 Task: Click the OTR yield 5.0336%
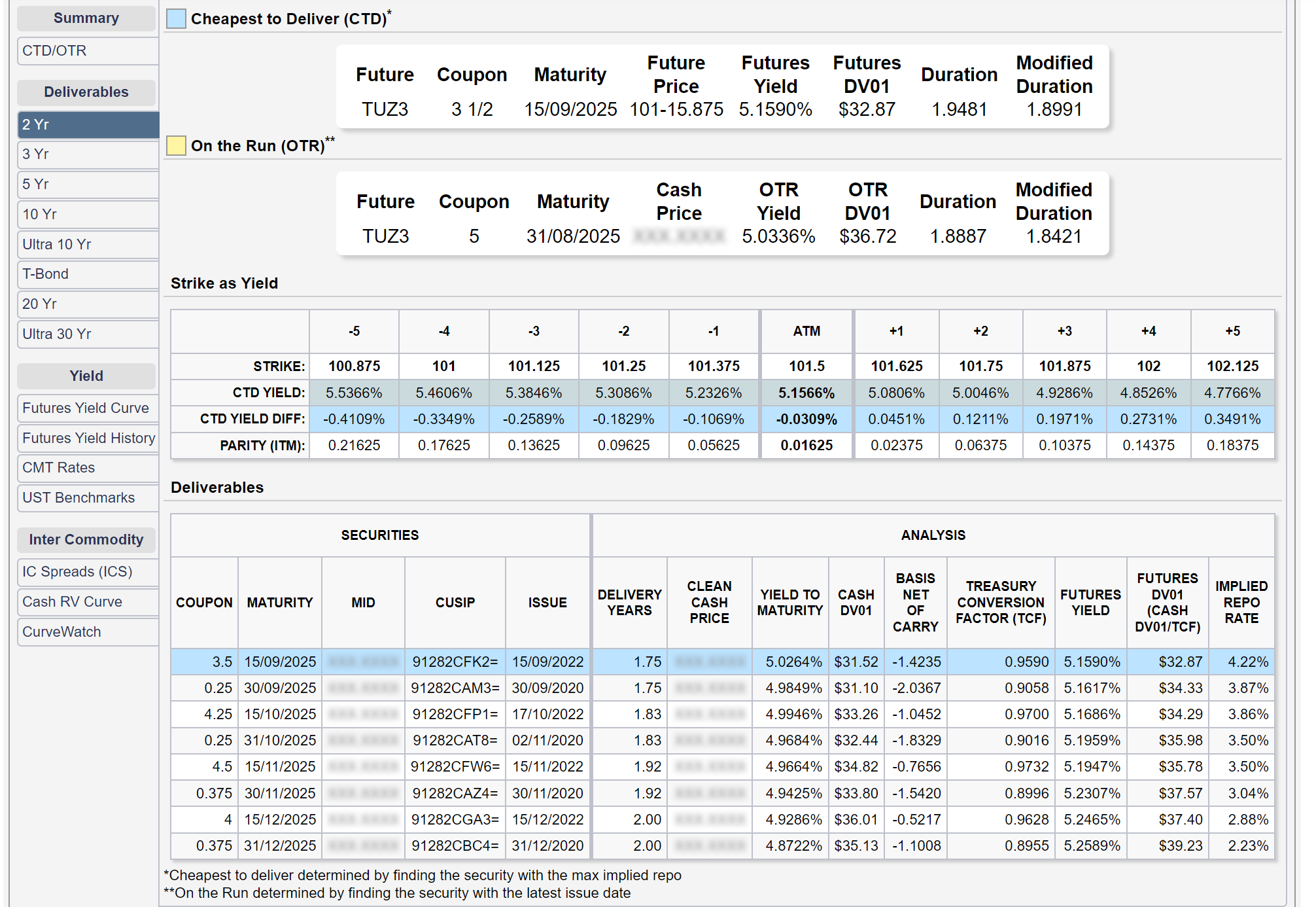(778, 236)
